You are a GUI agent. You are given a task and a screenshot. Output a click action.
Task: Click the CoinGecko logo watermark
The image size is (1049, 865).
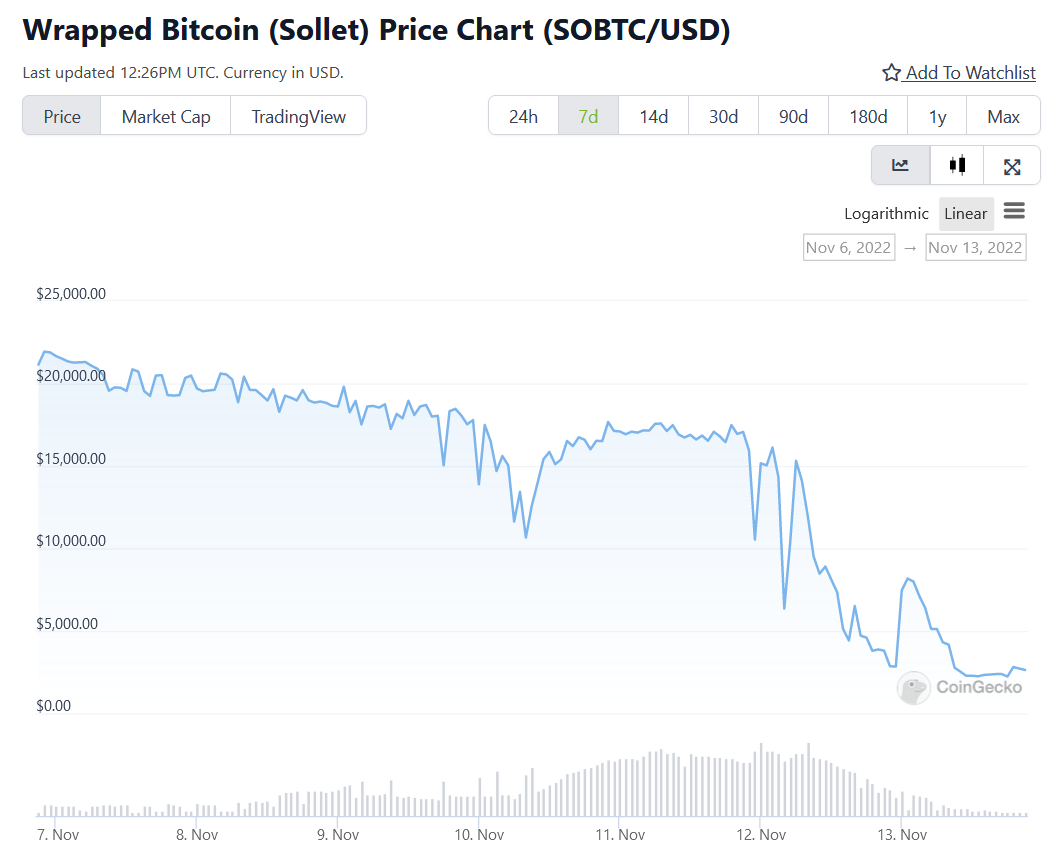(x=960, y=687)
